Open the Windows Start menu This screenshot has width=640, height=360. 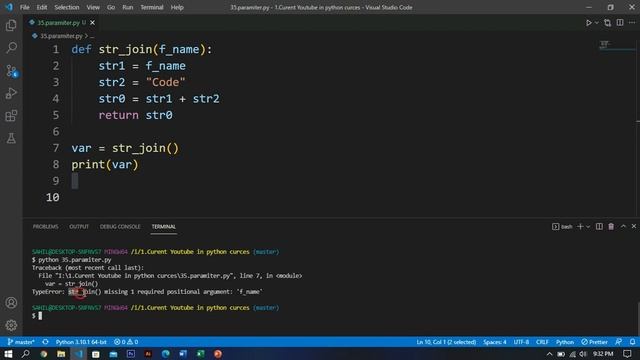coord(8,354)
